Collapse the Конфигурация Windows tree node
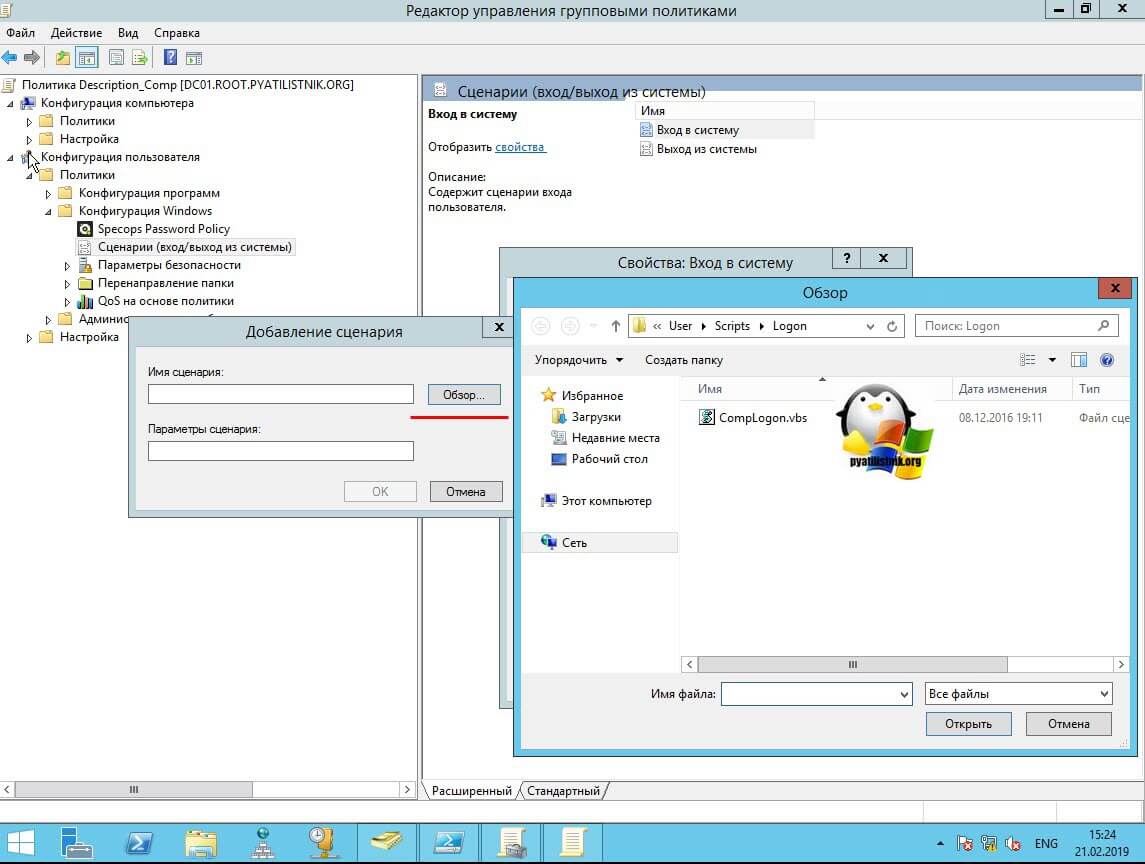The width and height of the screenshot is (1145, 864). pyautogui.click(x=49, y=212)
